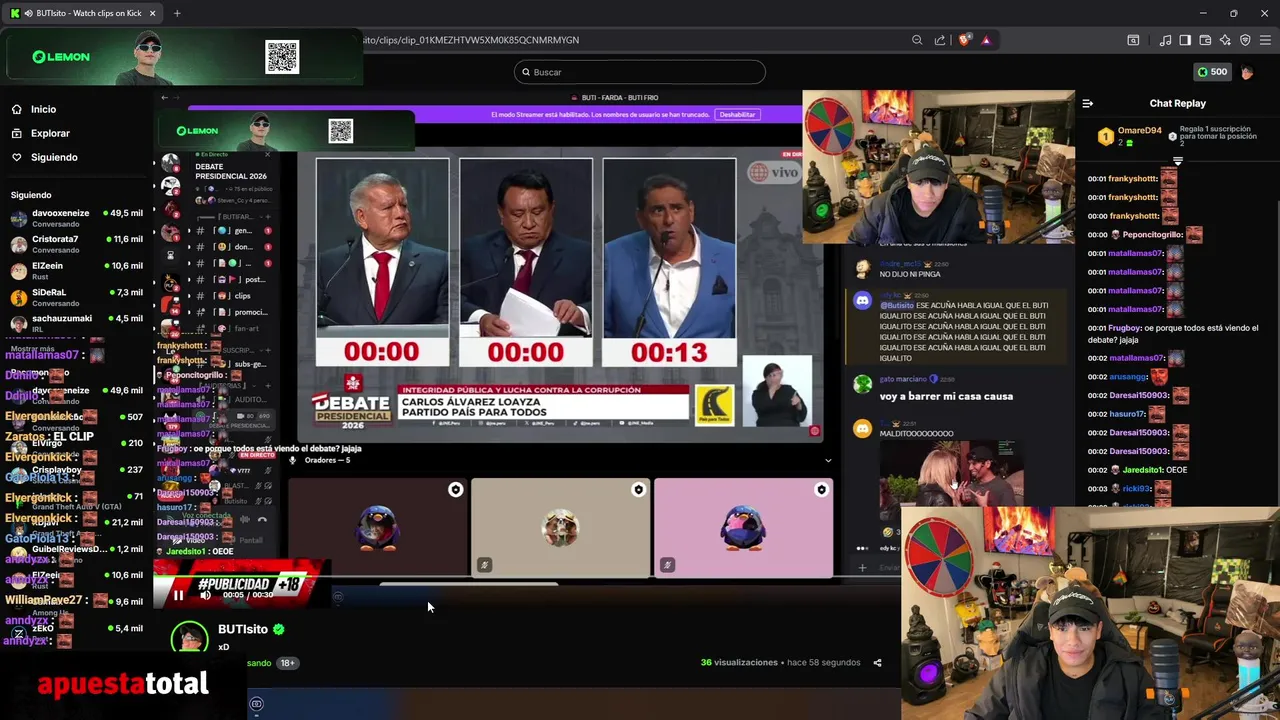This screenshot has width=1280, height=720.
Task: Click the Brave Rewards triangle icon
Action: [986, 40]
